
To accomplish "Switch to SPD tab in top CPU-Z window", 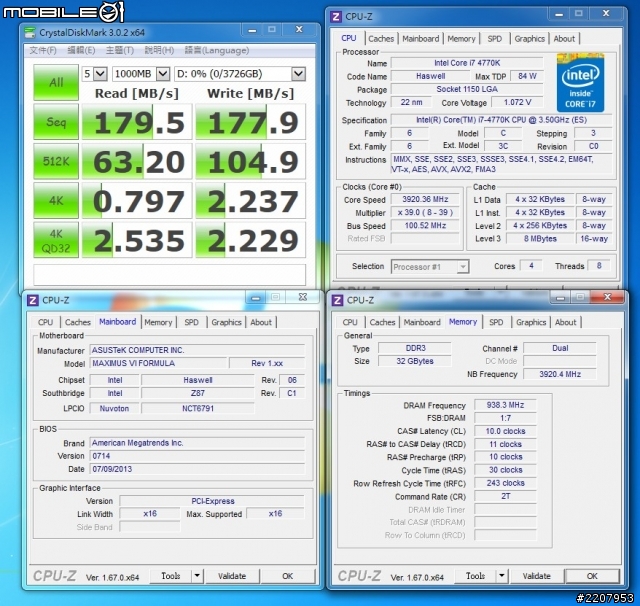I will pos(495,39).
